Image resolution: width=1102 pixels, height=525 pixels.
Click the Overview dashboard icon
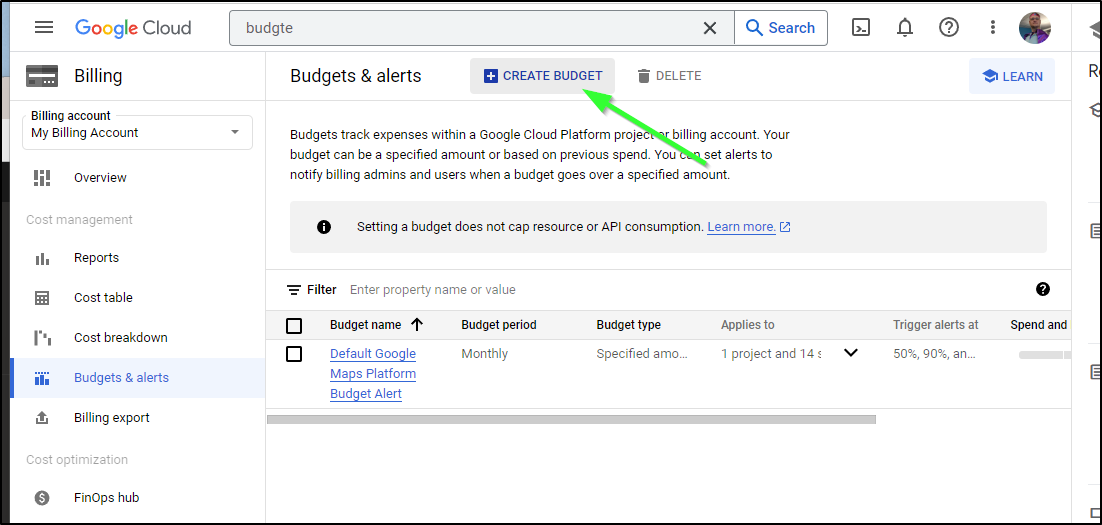click(42, 178)
